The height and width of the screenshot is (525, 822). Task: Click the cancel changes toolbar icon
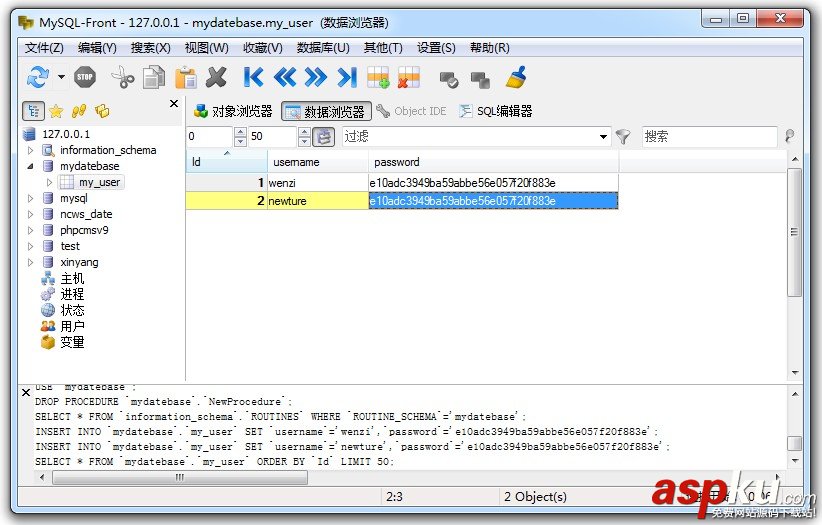click(480, 79)
